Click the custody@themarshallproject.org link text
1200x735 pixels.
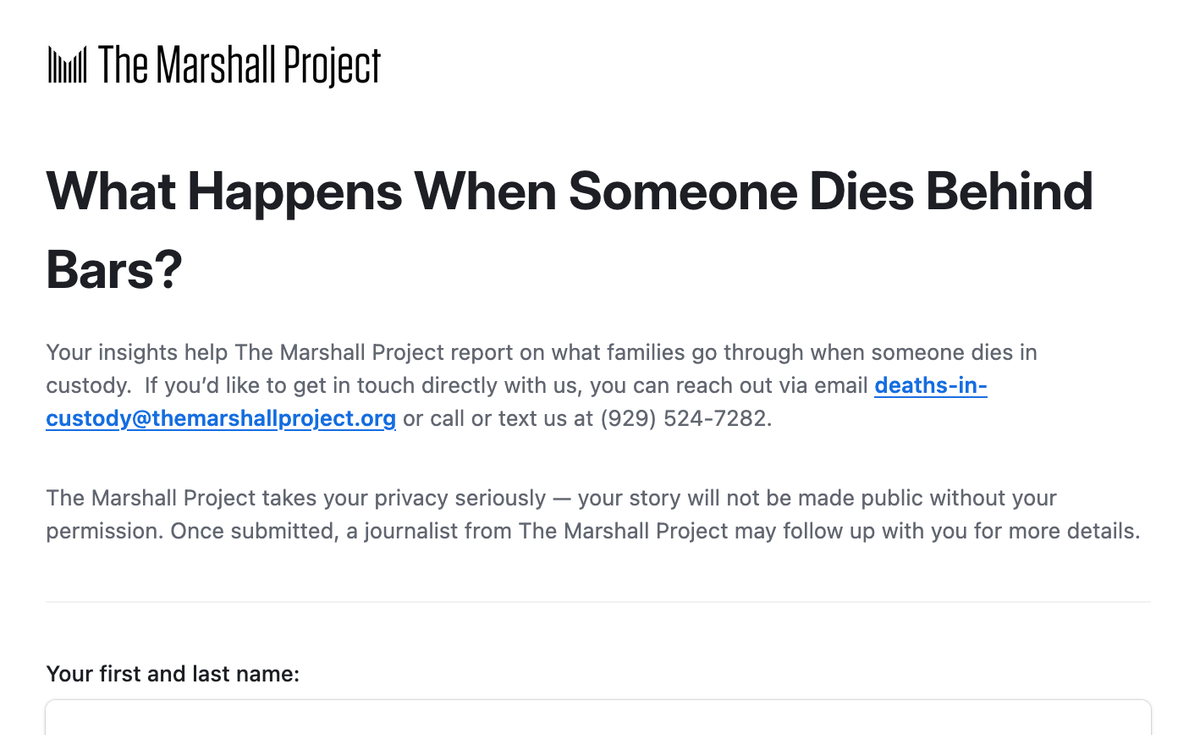(x=221, y=418)
